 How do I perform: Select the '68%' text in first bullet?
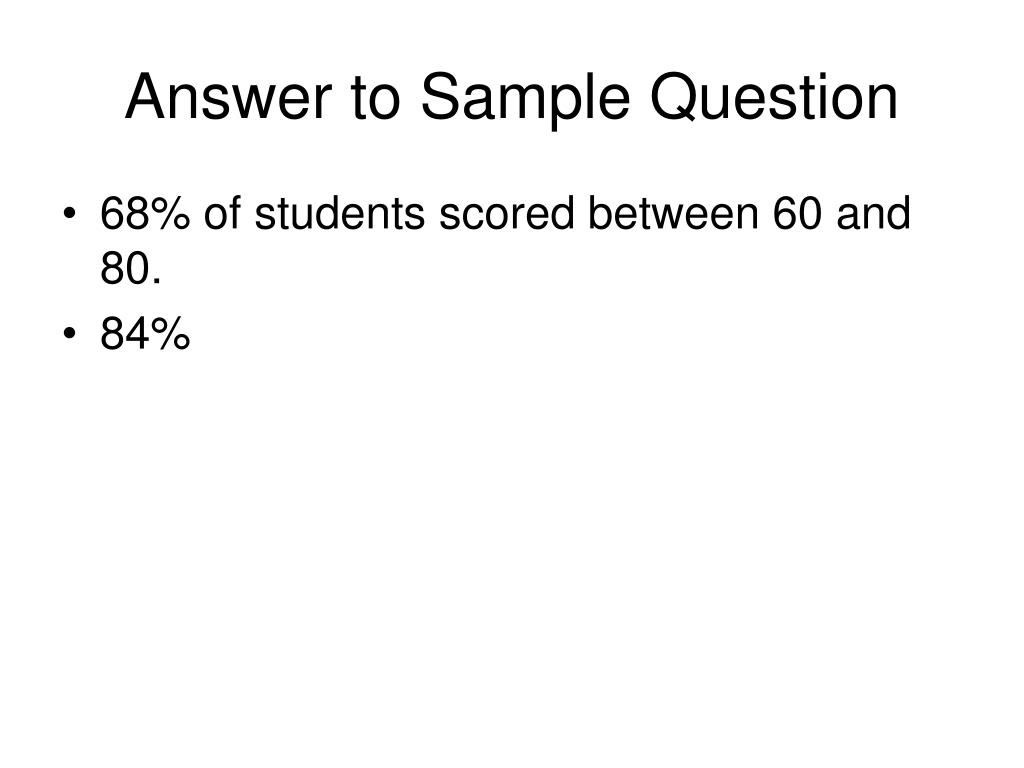145,213
